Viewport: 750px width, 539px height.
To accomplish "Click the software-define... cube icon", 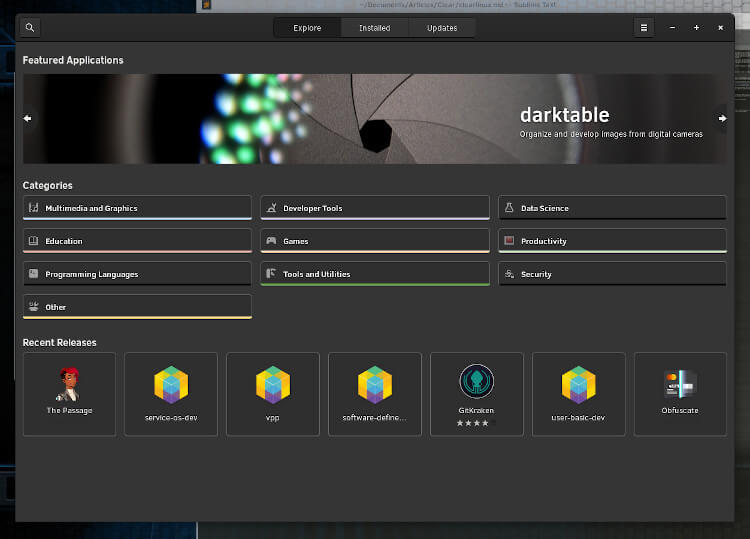I will 375,385.
